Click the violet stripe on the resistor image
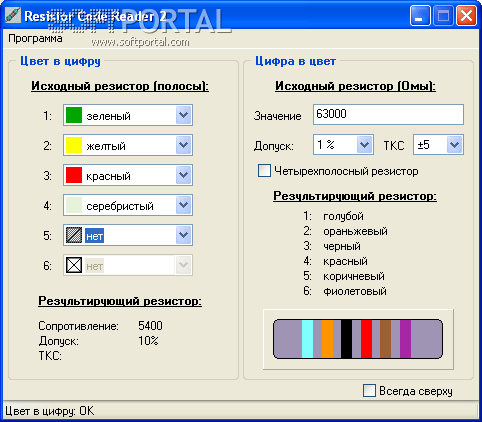The image size is (482, 422). 405,339
